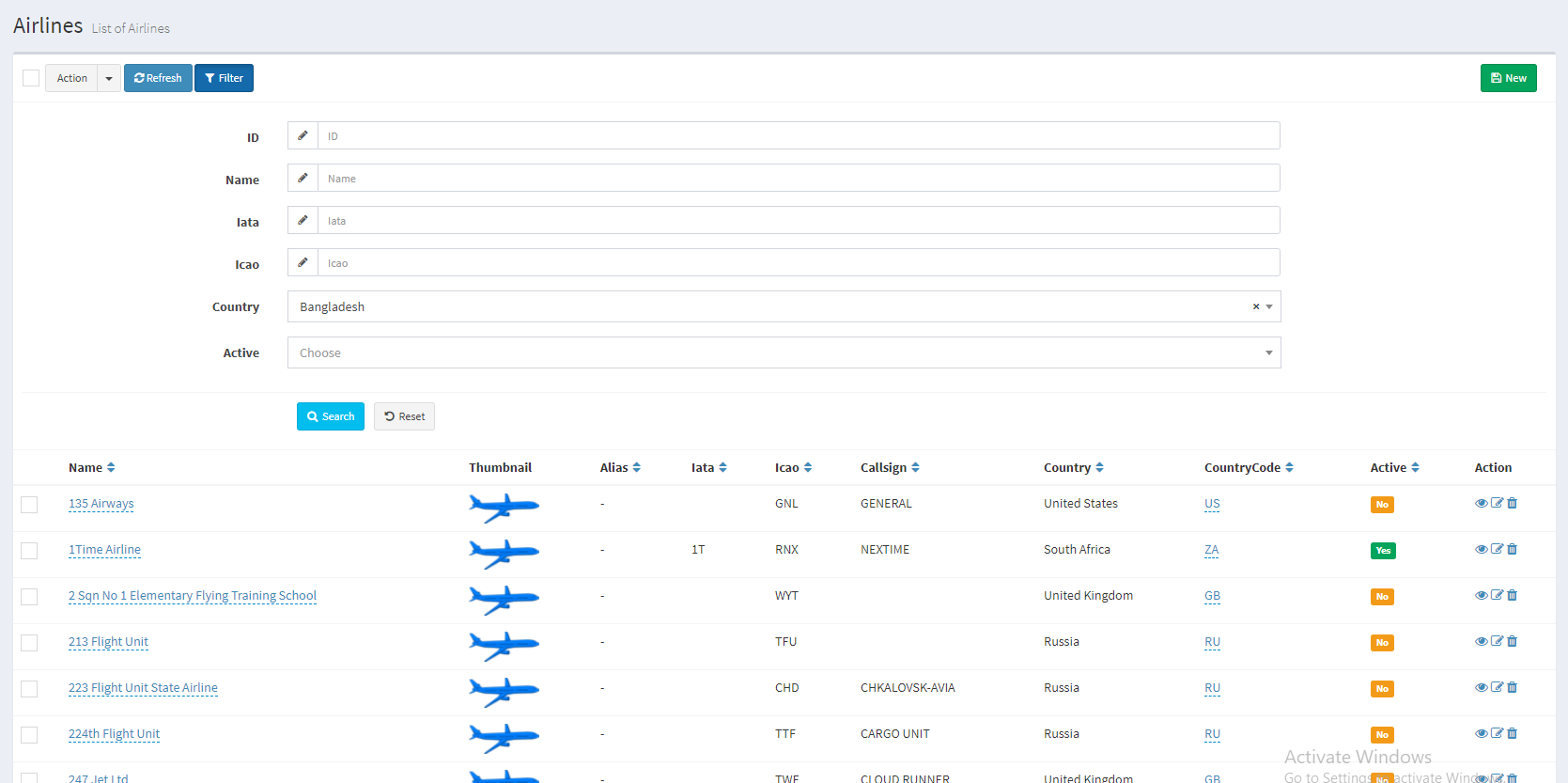This screenshot has width=1568, height=783.
Task: Click the delete trash icon for 213 Flight Unit
Action: (x=1513, y=642)
